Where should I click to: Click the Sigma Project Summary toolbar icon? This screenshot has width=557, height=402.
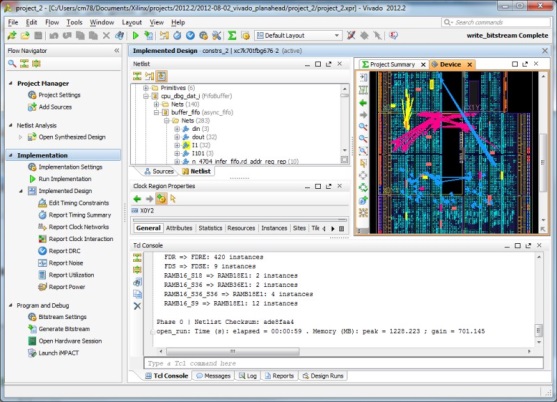[232, 35]
